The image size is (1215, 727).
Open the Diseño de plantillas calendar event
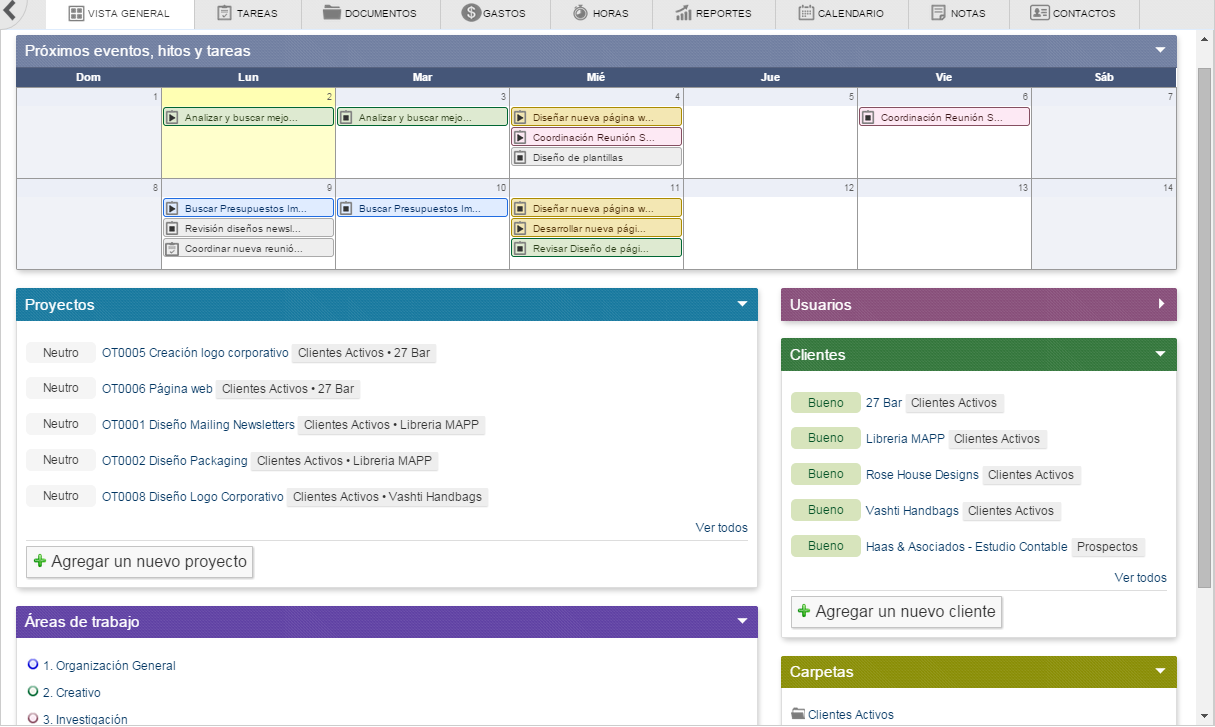click(596, 157)
